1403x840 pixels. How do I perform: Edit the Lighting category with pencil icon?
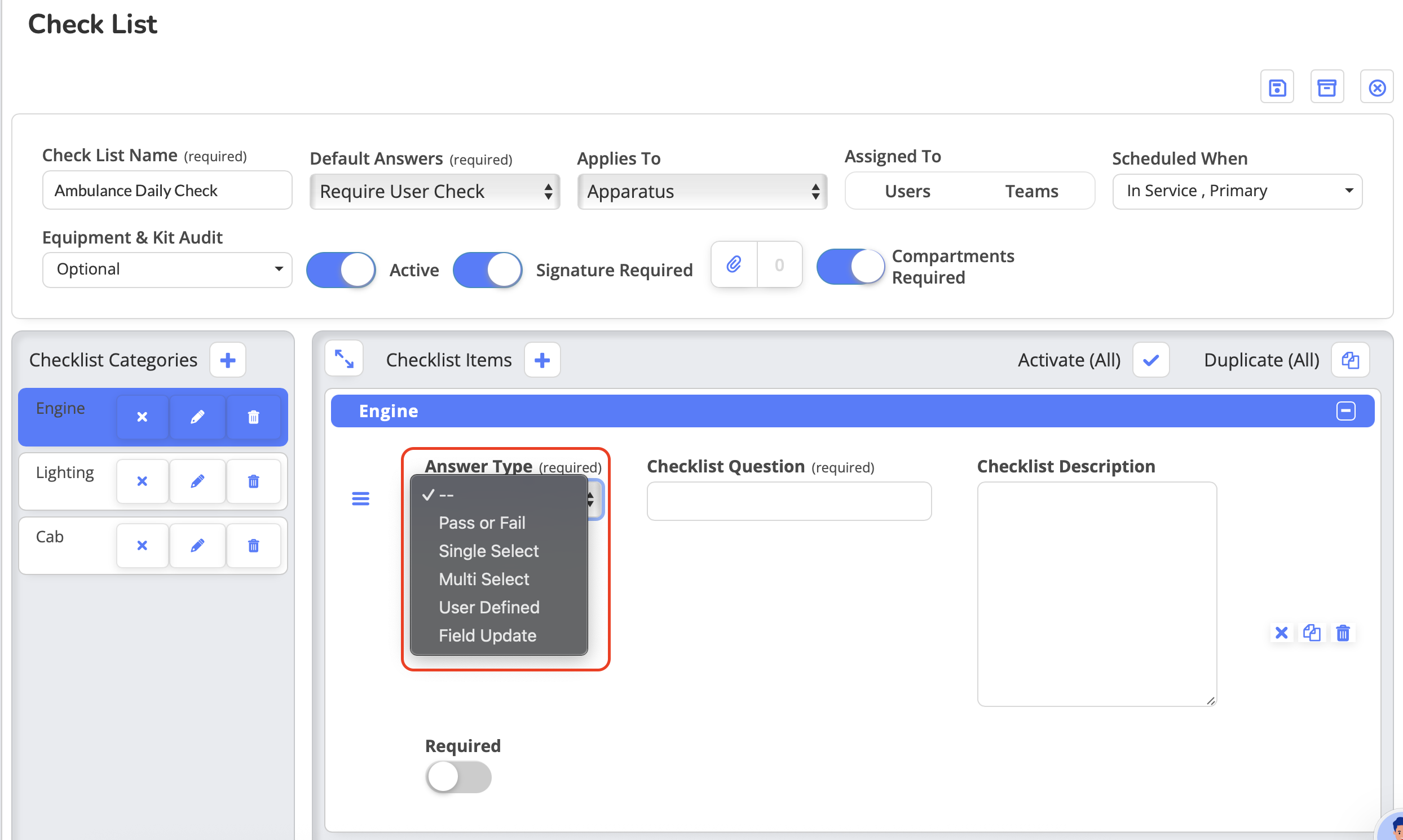(197, 481)
